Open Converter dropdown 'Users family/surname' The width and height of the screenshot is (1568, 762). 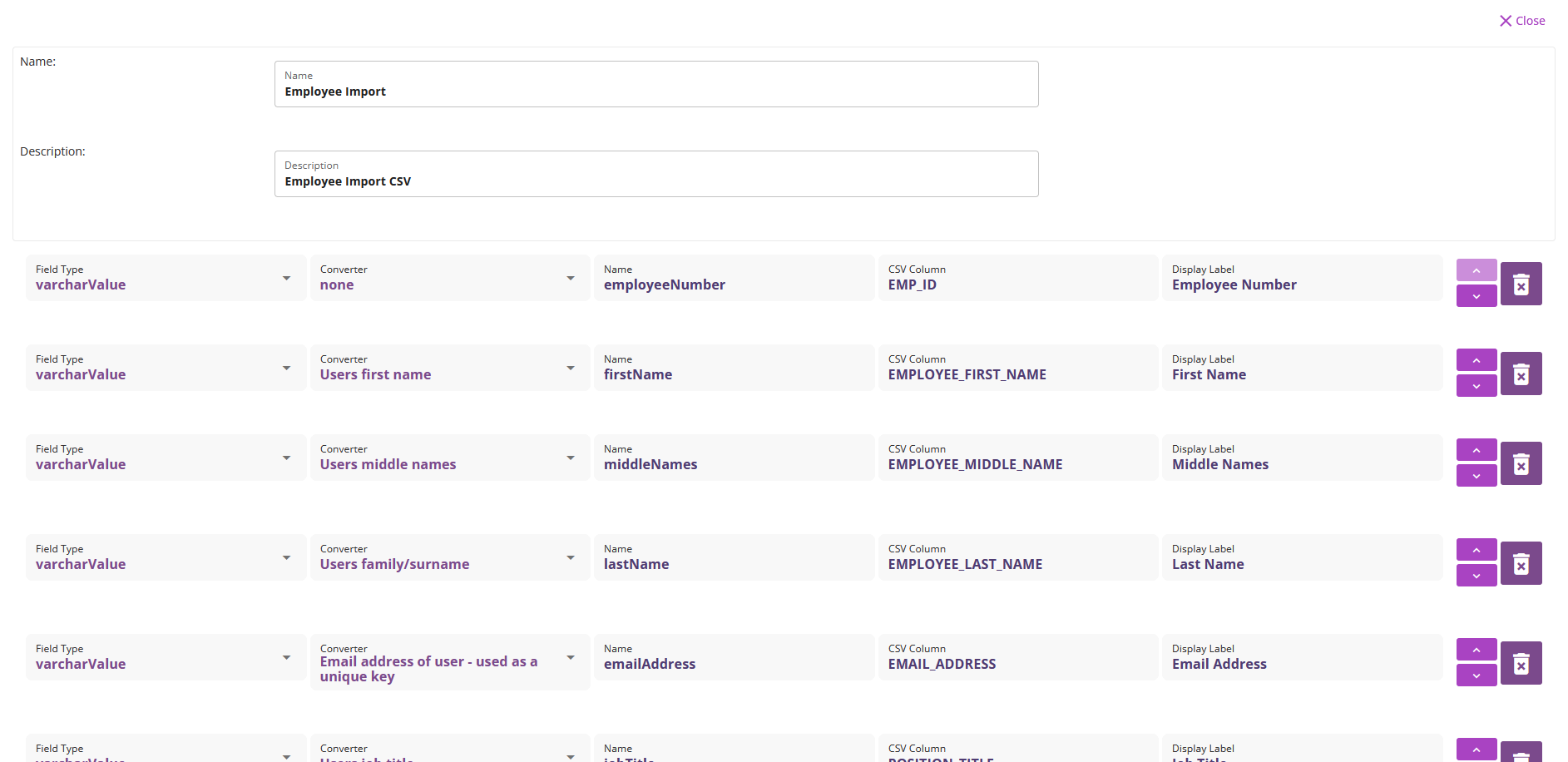449,557
